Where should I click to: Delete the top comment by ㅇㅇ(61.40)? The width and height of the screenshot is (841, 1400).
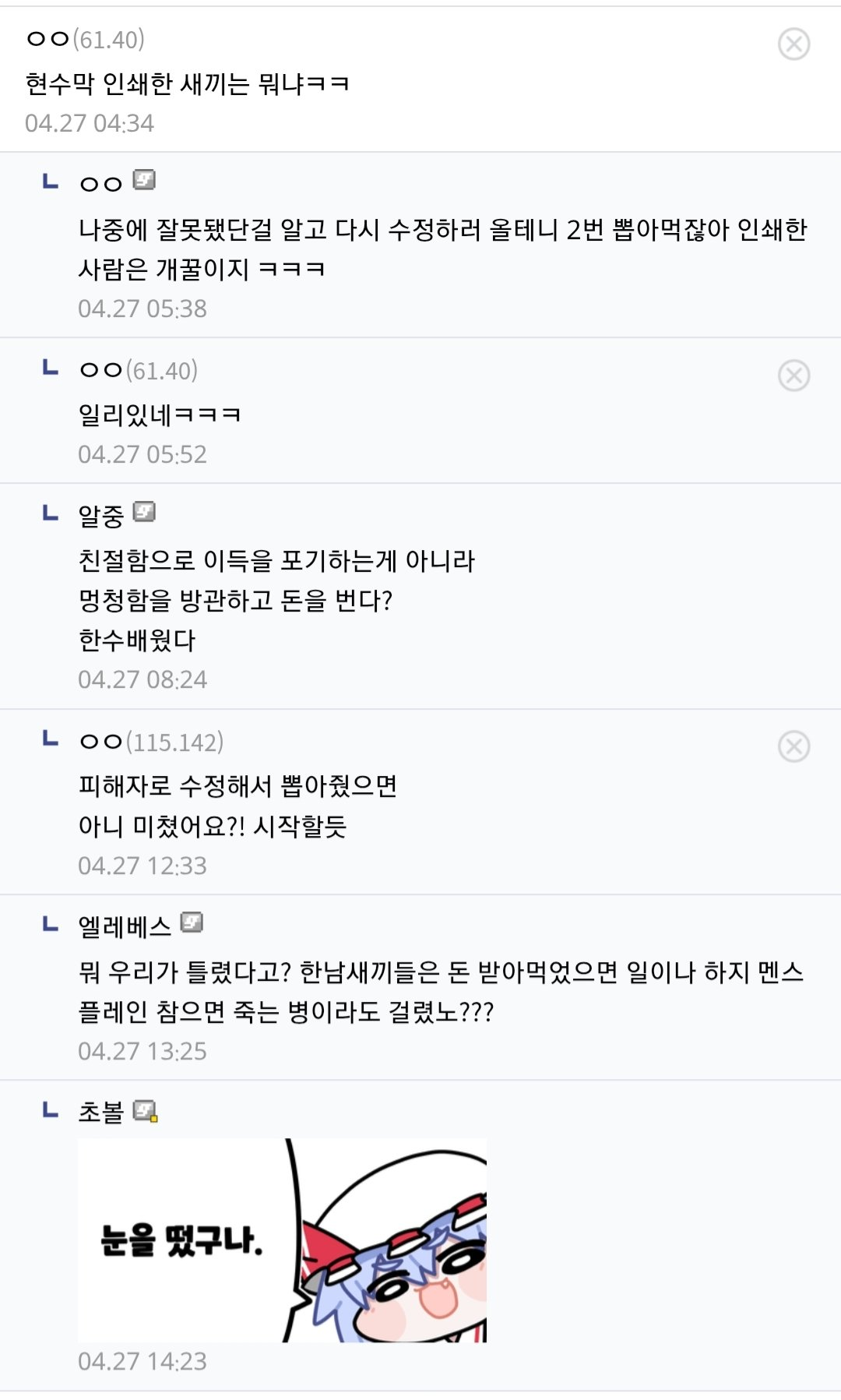793,44
